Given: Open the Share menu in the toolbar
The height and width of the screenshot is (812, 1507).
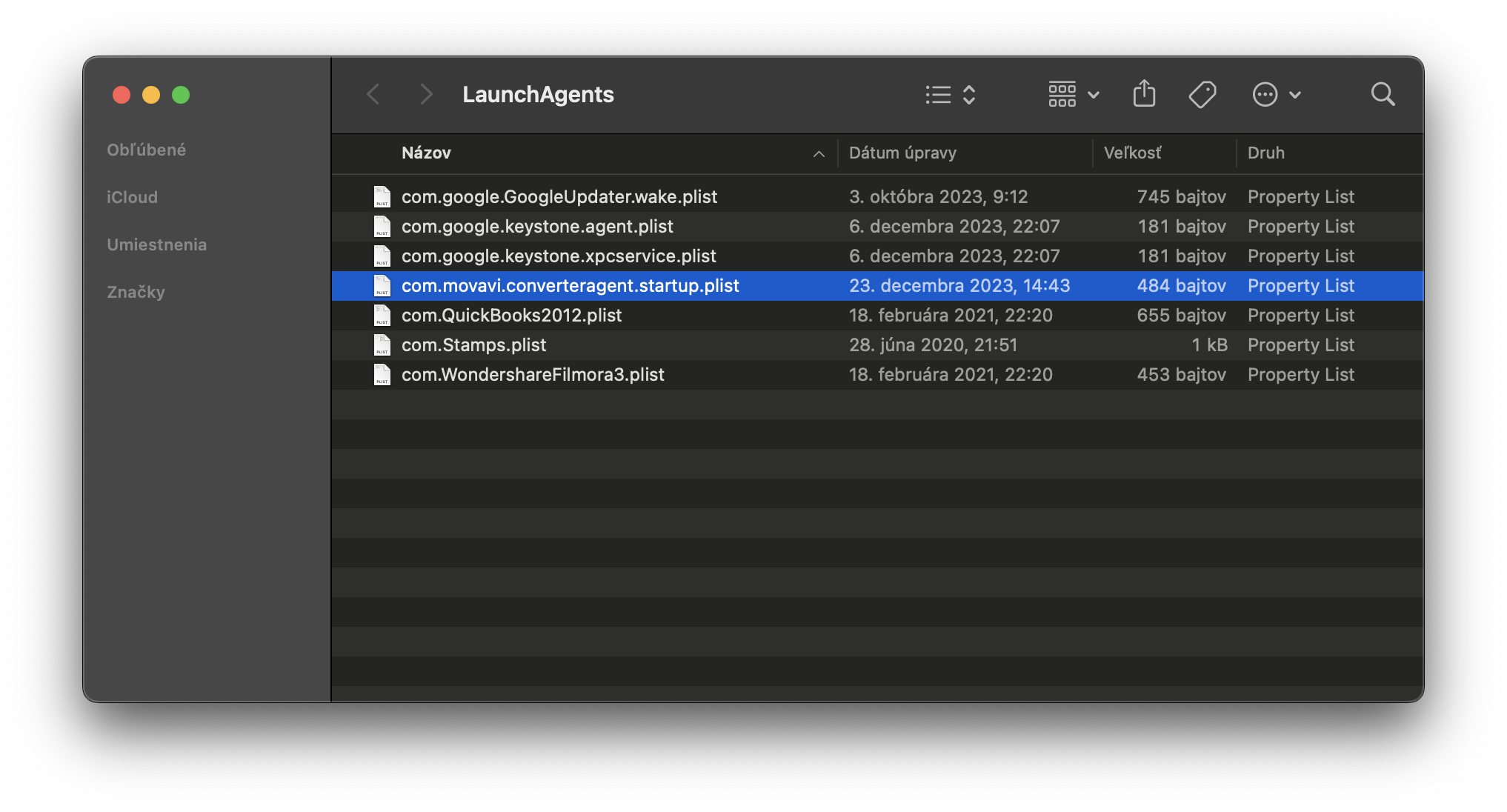Looking at the screenshot, I should (1144, 94).
